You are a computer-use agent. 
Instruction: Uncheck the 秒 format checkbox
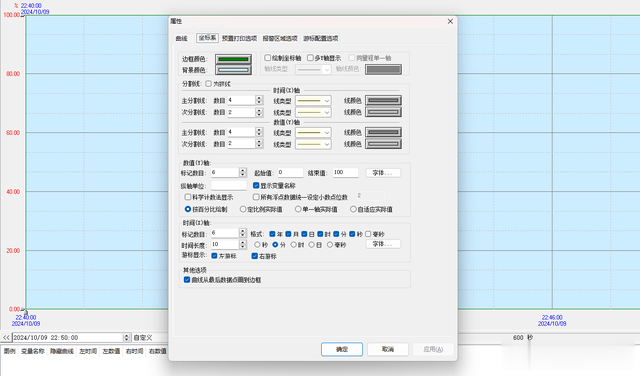click(352, 234)
